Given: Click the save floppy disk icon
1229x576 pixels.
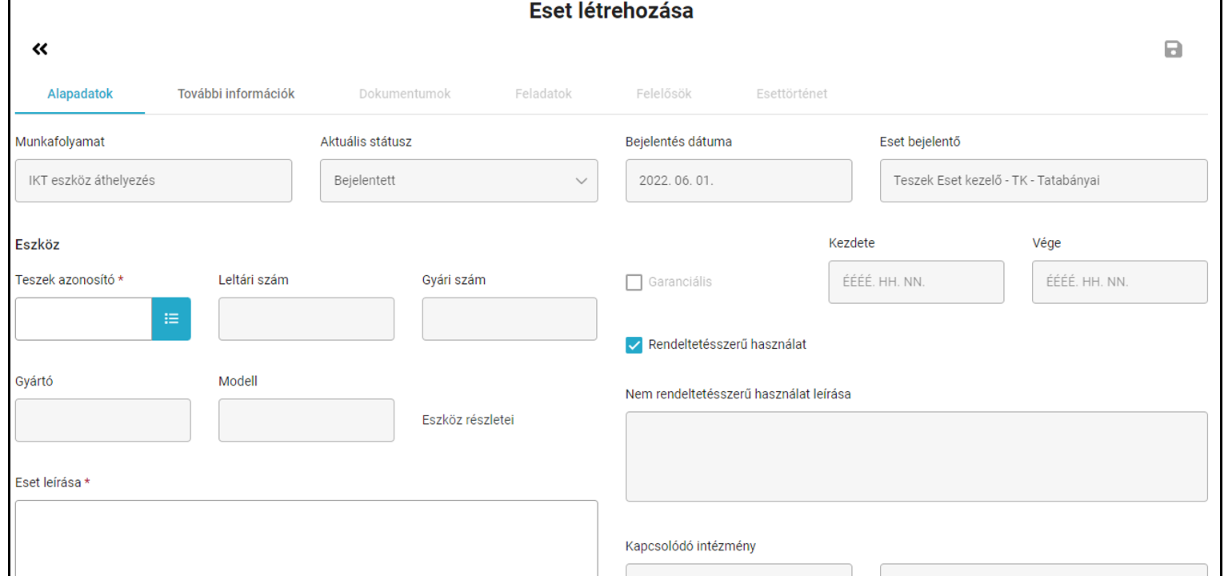Looking at the screenshot, I should tap(1173, 49).
